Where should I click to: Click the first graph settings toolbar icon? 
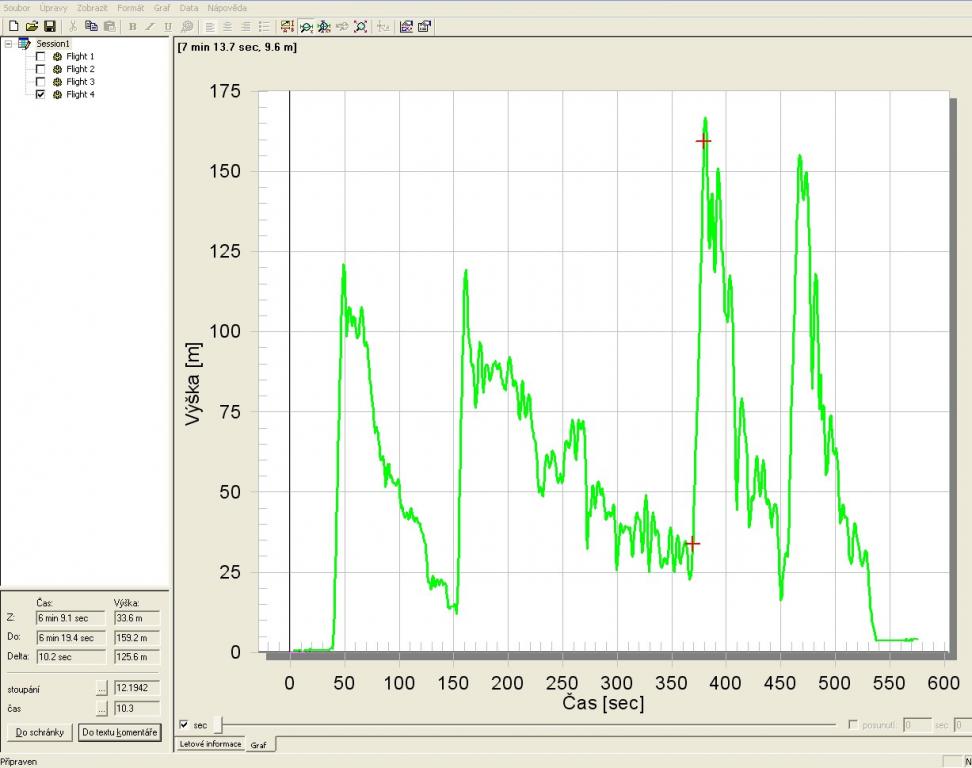point(287,26)
